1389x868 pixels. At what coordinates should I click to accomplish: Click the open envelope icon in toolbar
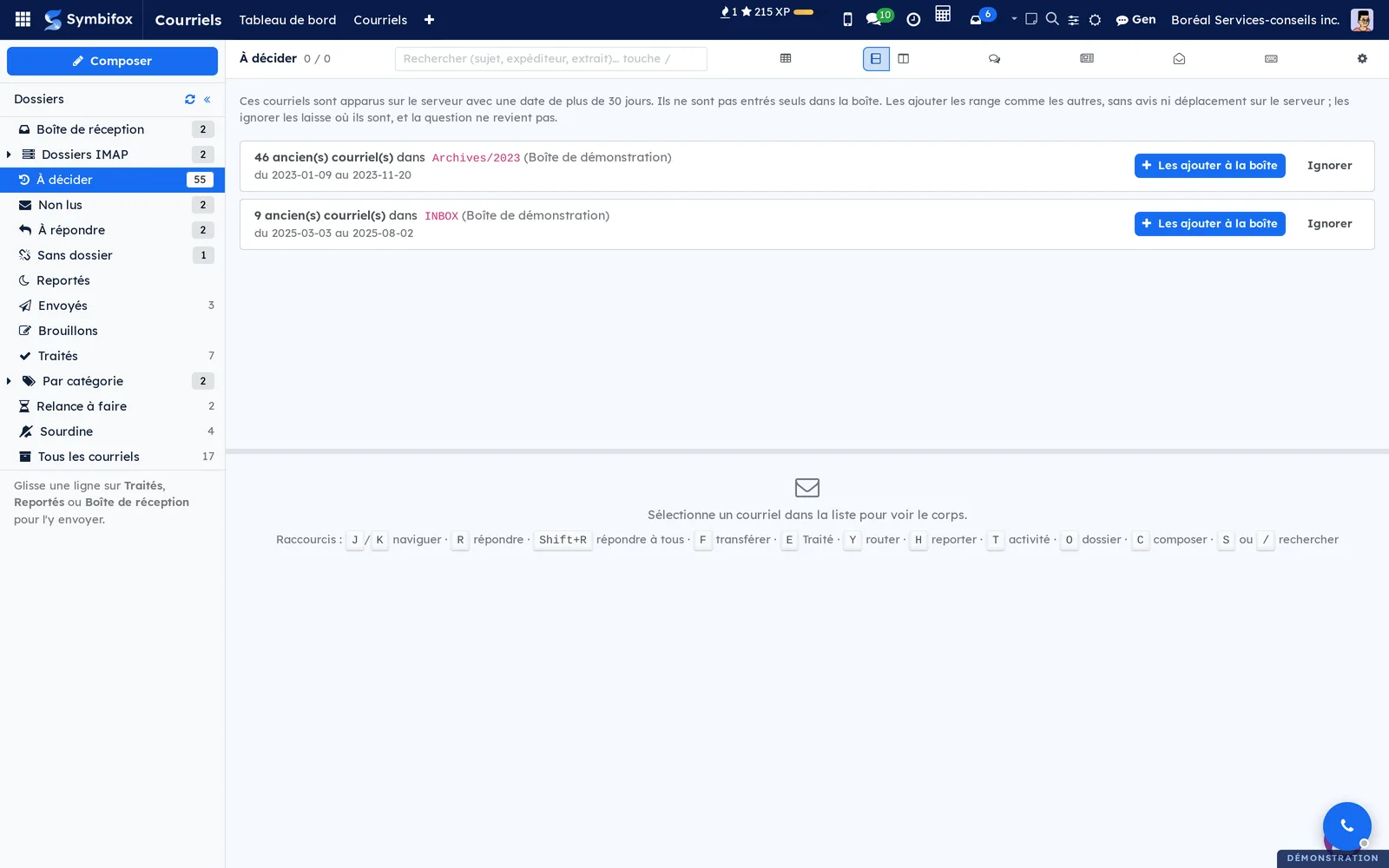1179,59
